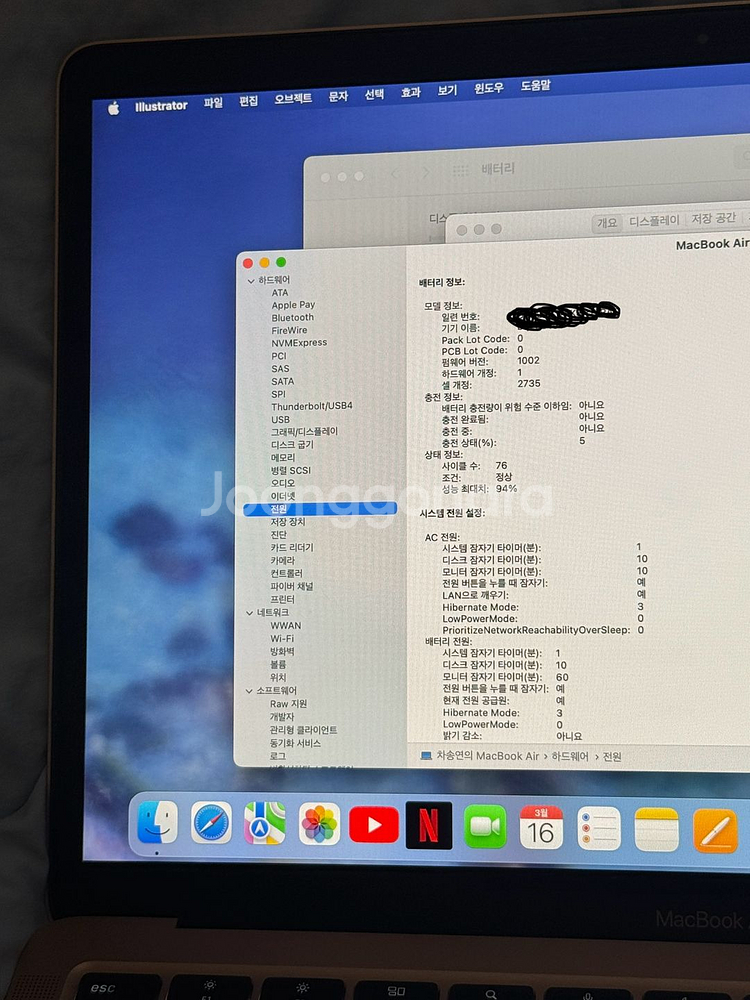This screenshot has height=1000, width=750.
Task: Select 프린터 in sidebar
Action: [x=283, y=599]
